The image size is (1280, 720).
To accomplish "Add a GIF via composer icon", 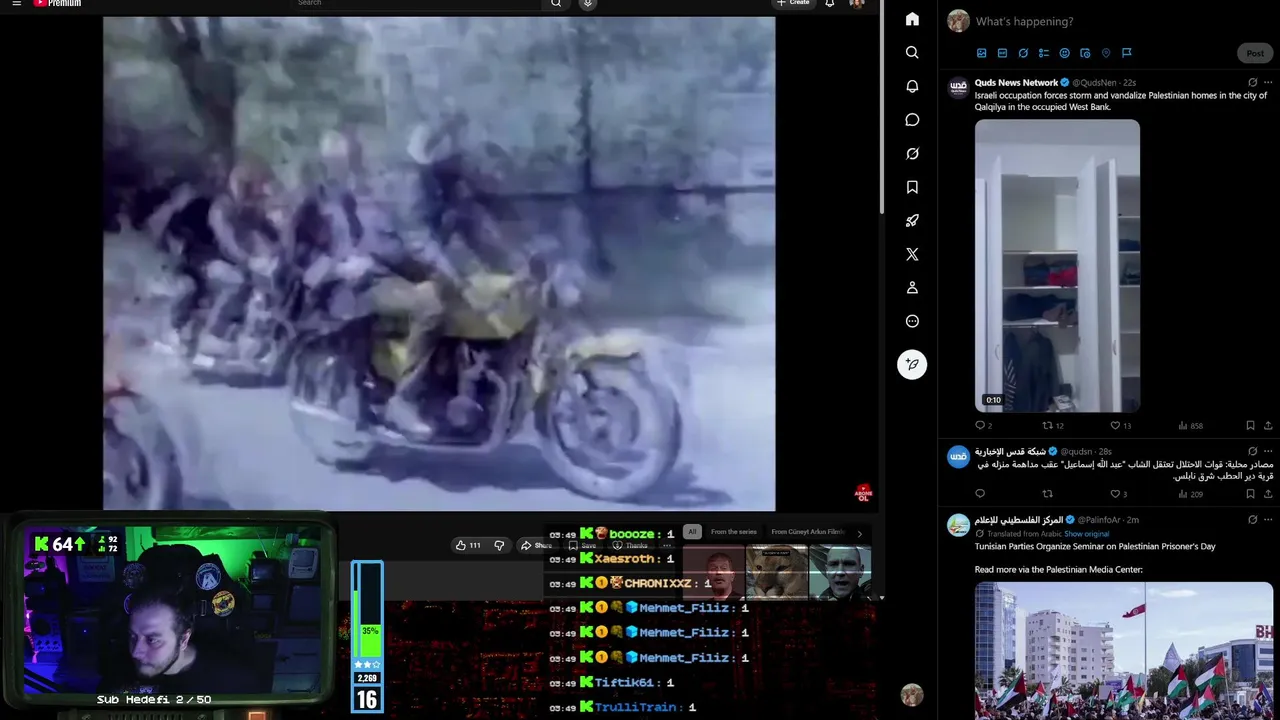I will 1002,53.
